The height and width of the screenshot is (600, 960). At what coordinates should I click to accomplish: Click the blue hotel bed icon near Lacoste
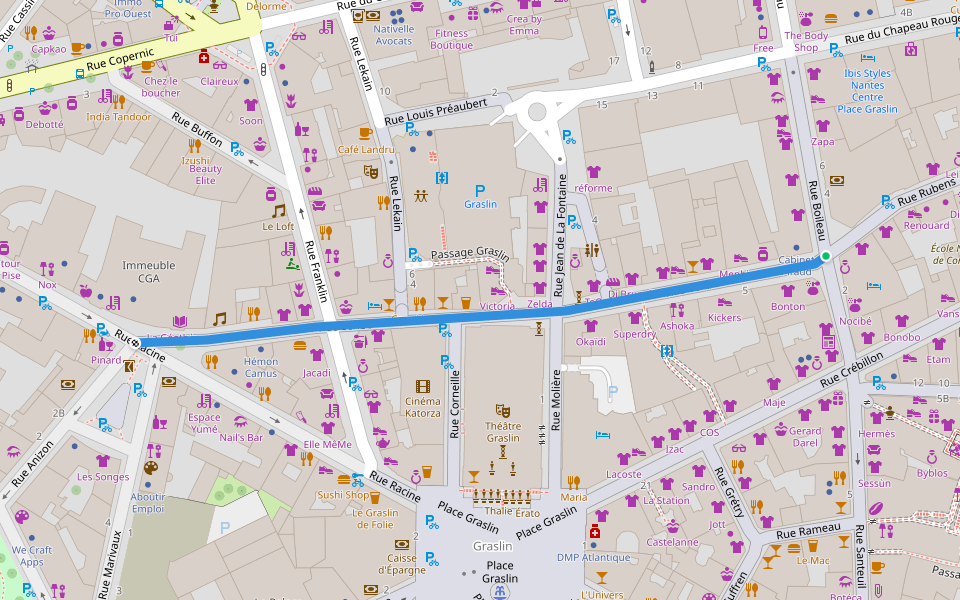[603, 435]
